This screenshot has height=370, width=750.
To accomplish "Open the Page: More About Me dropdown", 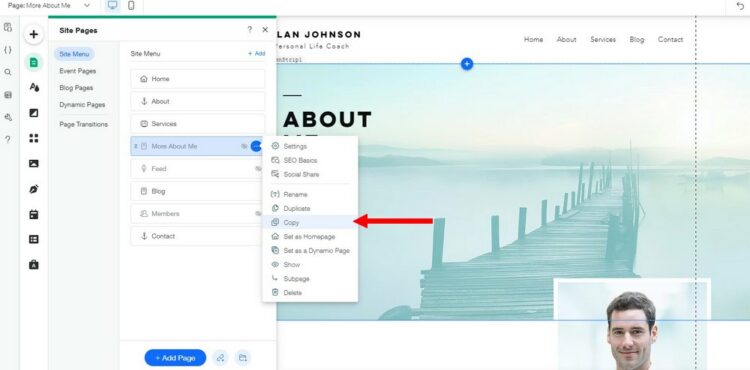I will pyautogui.click(x=49, y=6).
